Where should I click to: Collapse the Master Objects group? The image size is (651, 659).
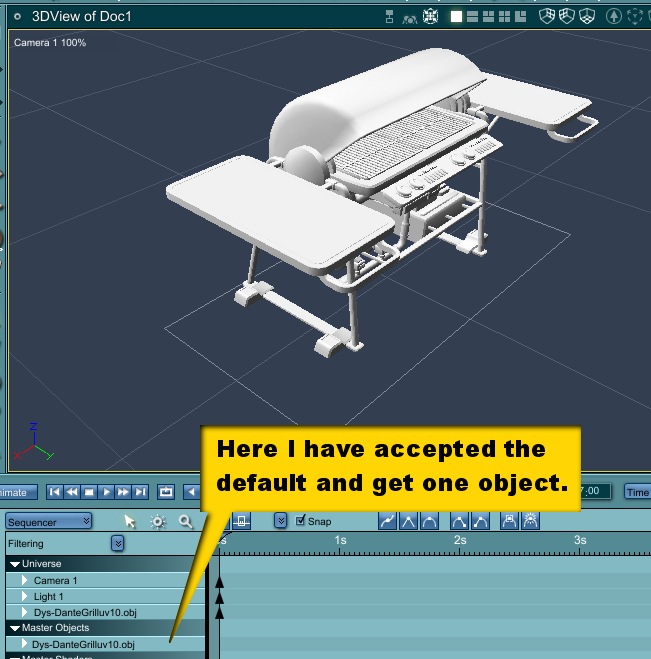14,628
